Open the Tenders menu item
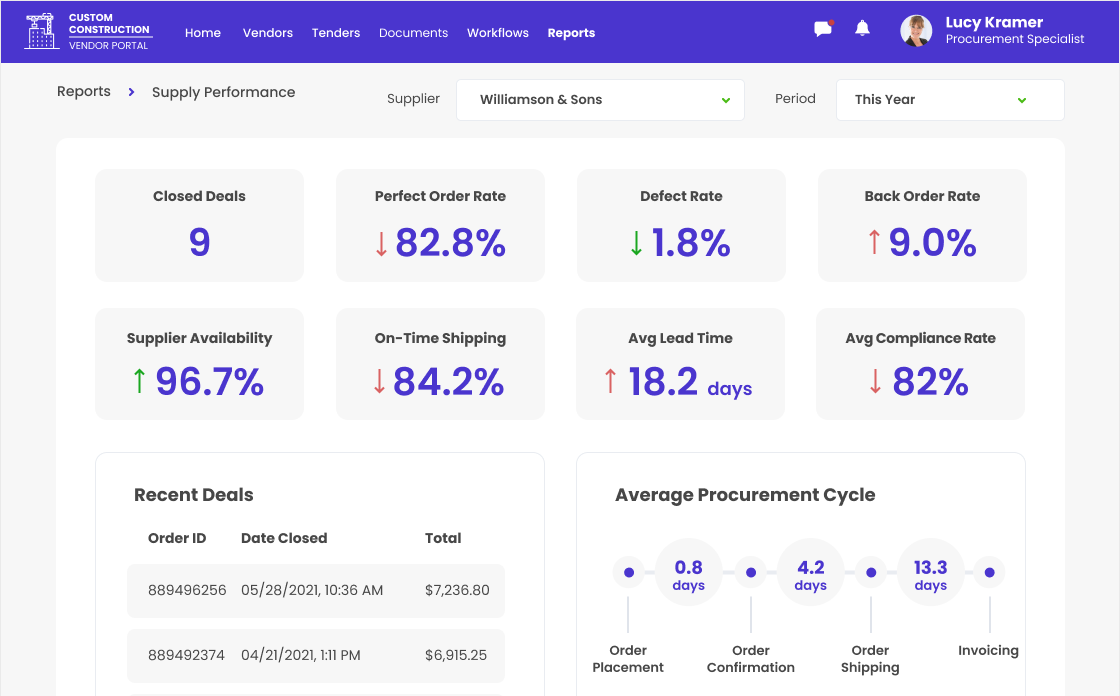The width and height of the screenshot is (1120, 696). tap(336, 33)
